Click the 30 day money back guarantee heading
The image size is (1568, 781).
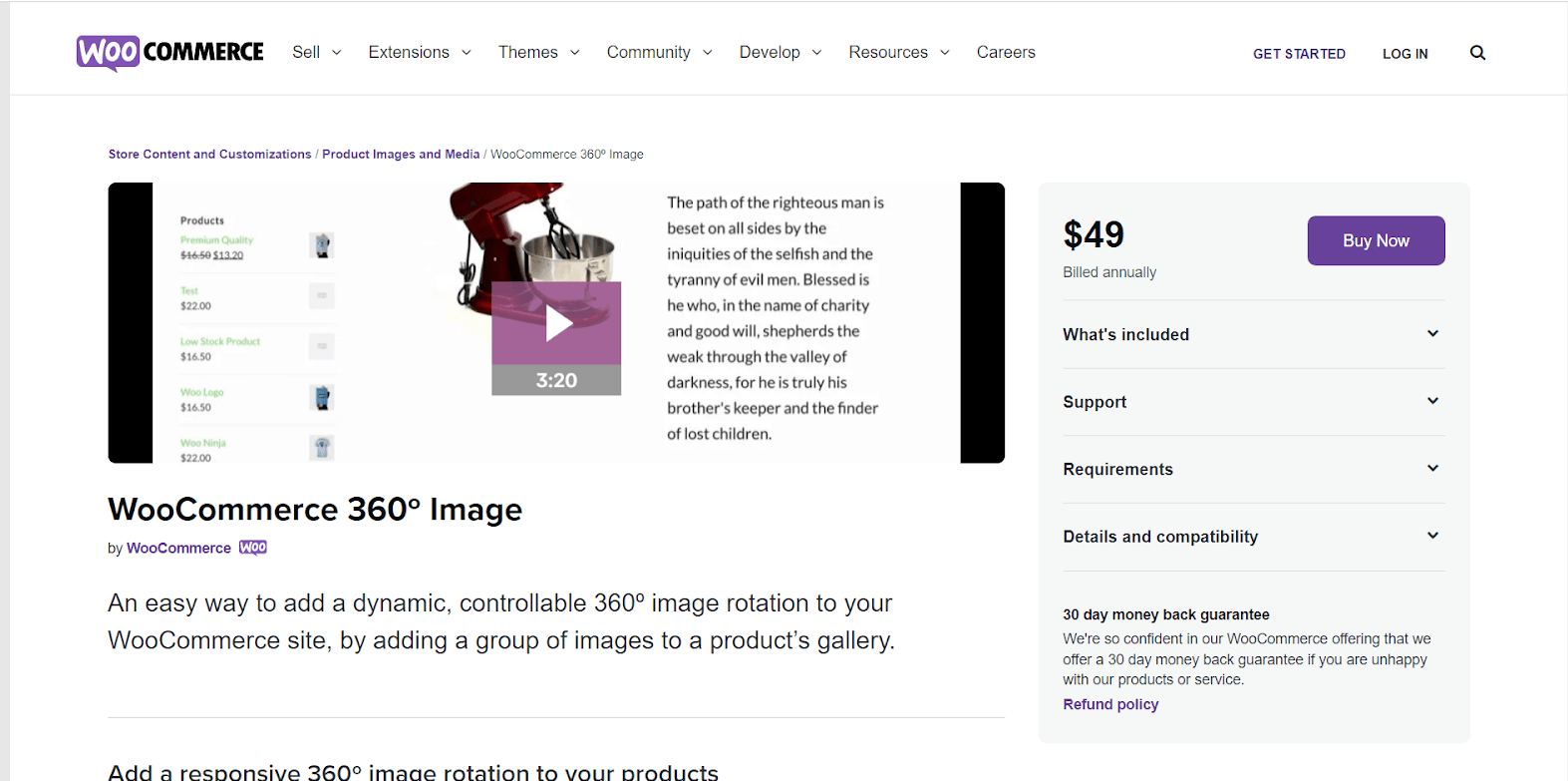point(1166,614)
